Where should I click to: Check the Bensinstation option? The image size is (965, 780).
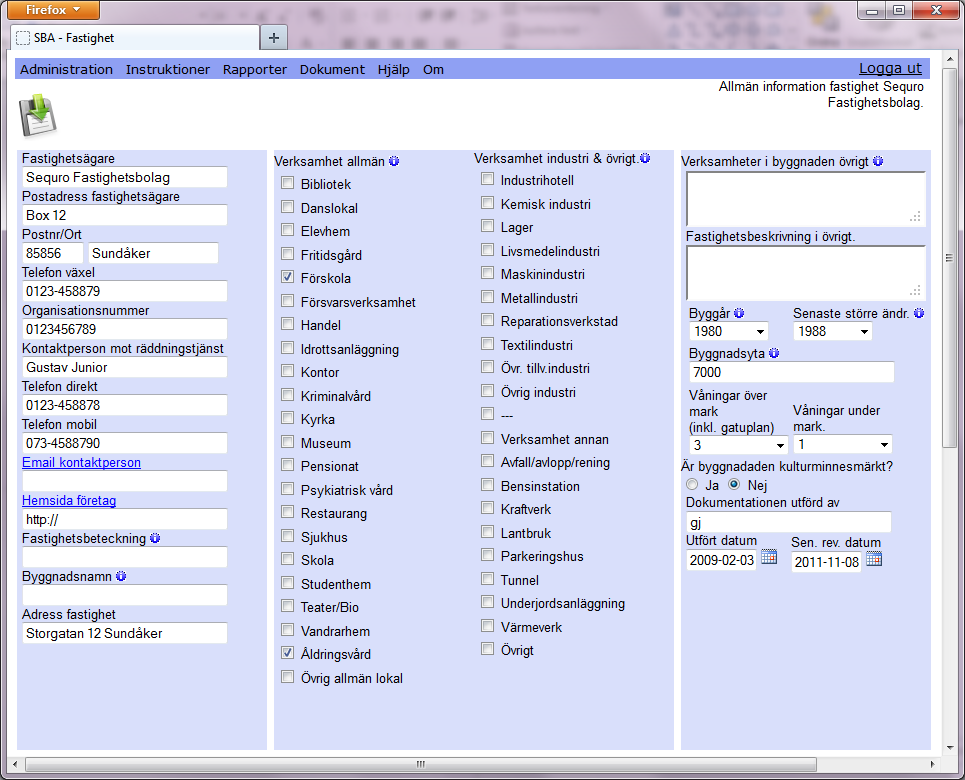click(487, 485)
